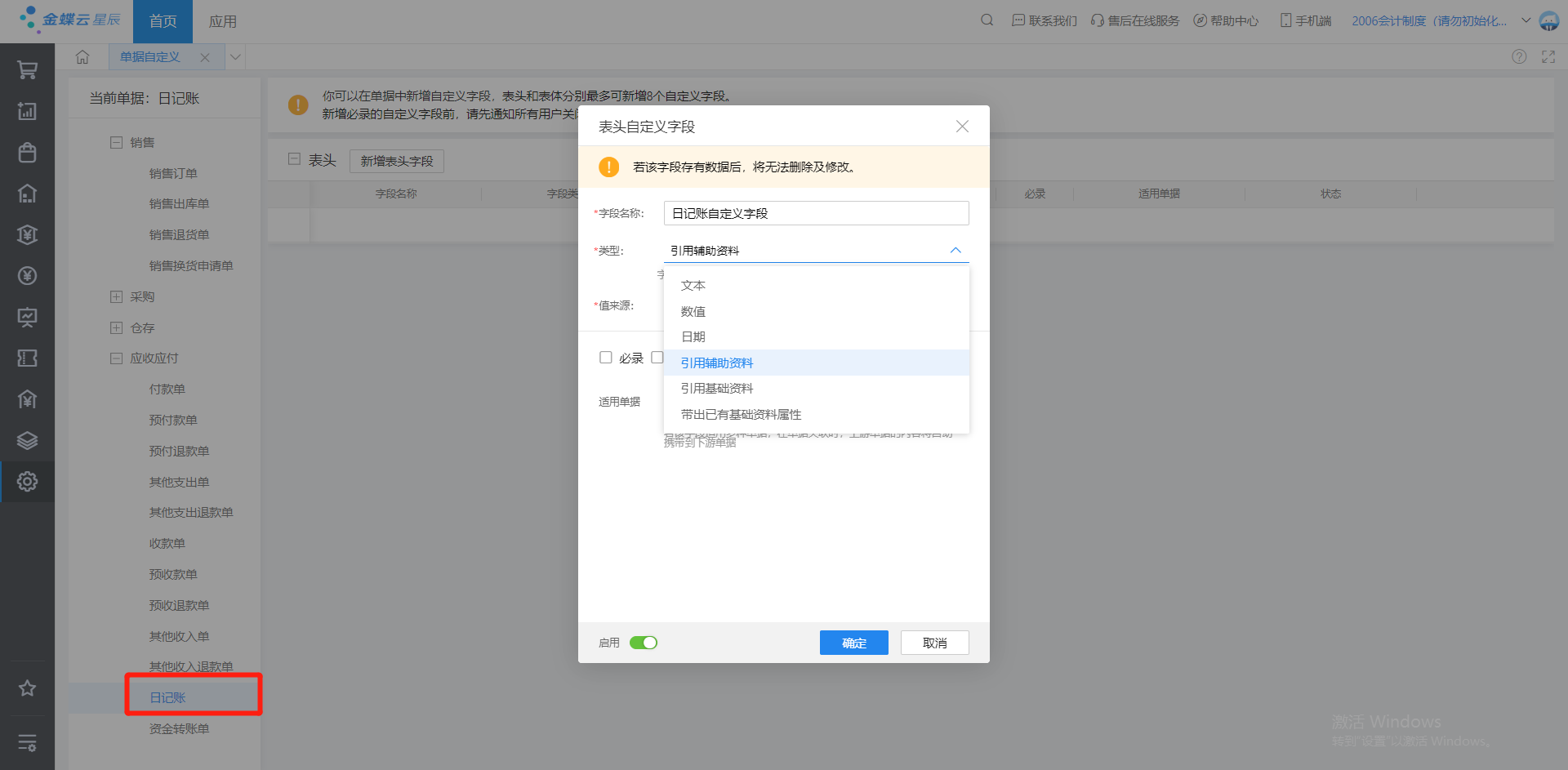
Task: Click the 金蝶云星辰 logo
Action: pos(70,20)
